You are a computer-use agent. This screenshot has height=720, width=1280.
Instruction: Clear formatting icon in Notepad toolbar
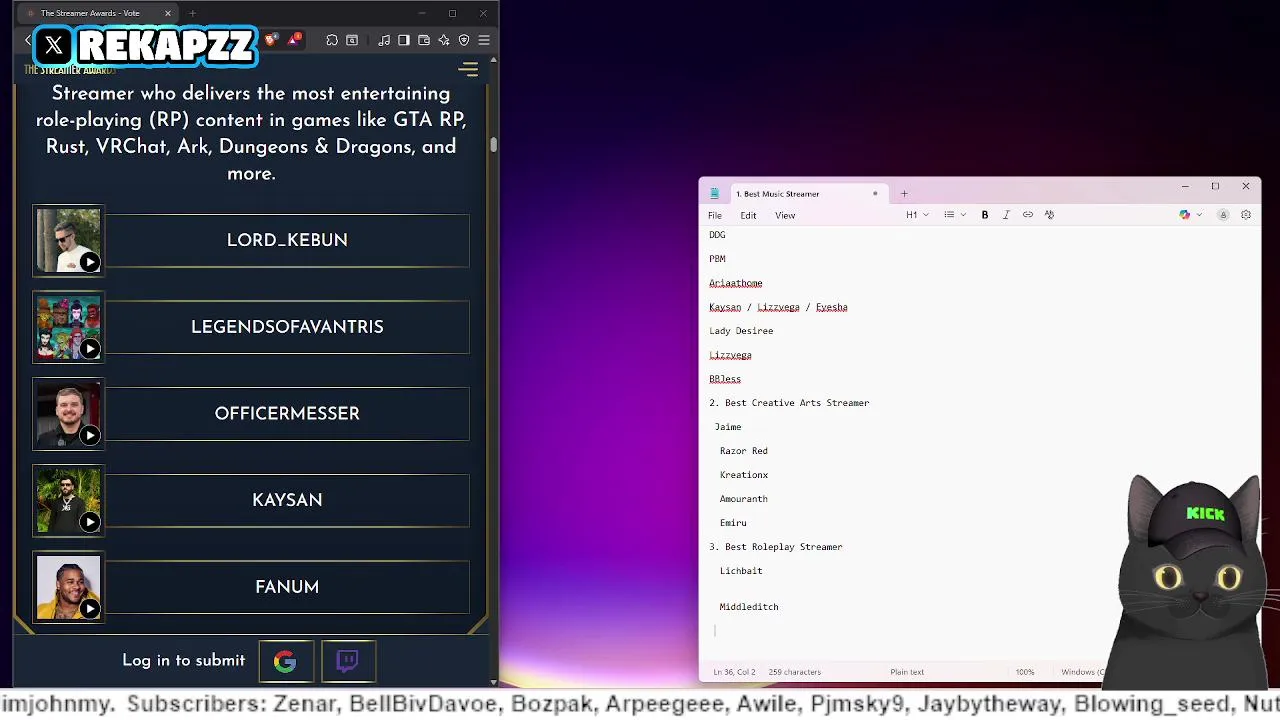point(1049,215)
